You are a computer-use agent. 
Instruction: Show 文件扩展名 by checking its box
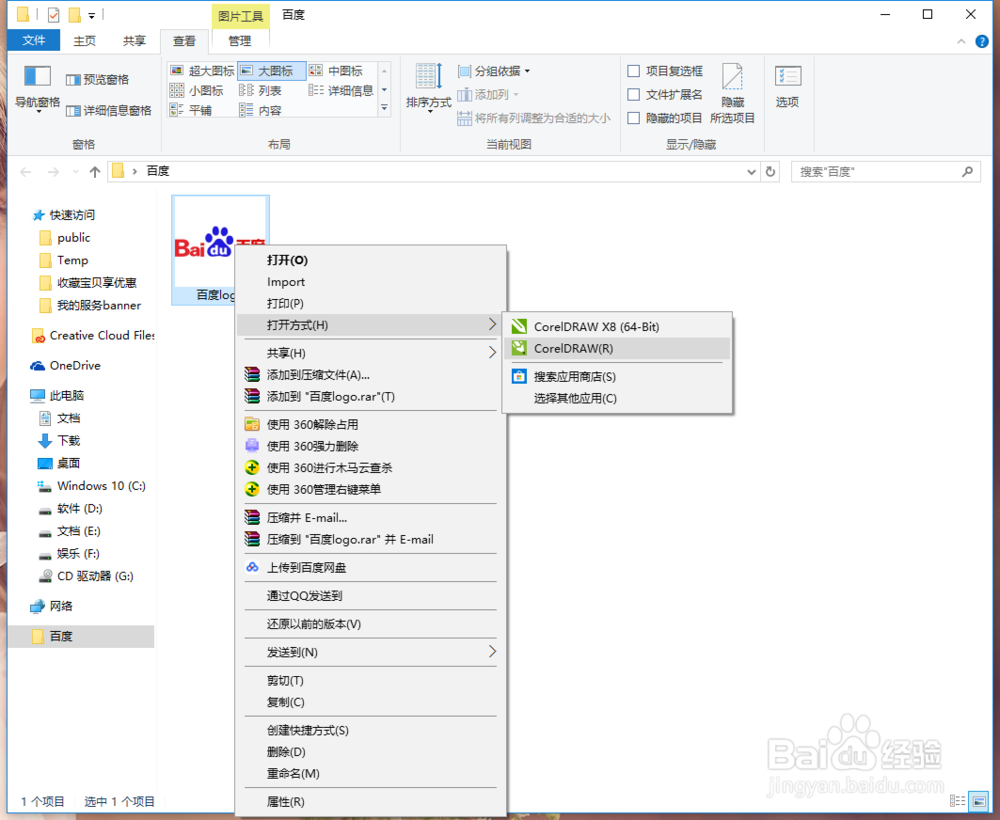pyautogui.click(x=634, y=92)
